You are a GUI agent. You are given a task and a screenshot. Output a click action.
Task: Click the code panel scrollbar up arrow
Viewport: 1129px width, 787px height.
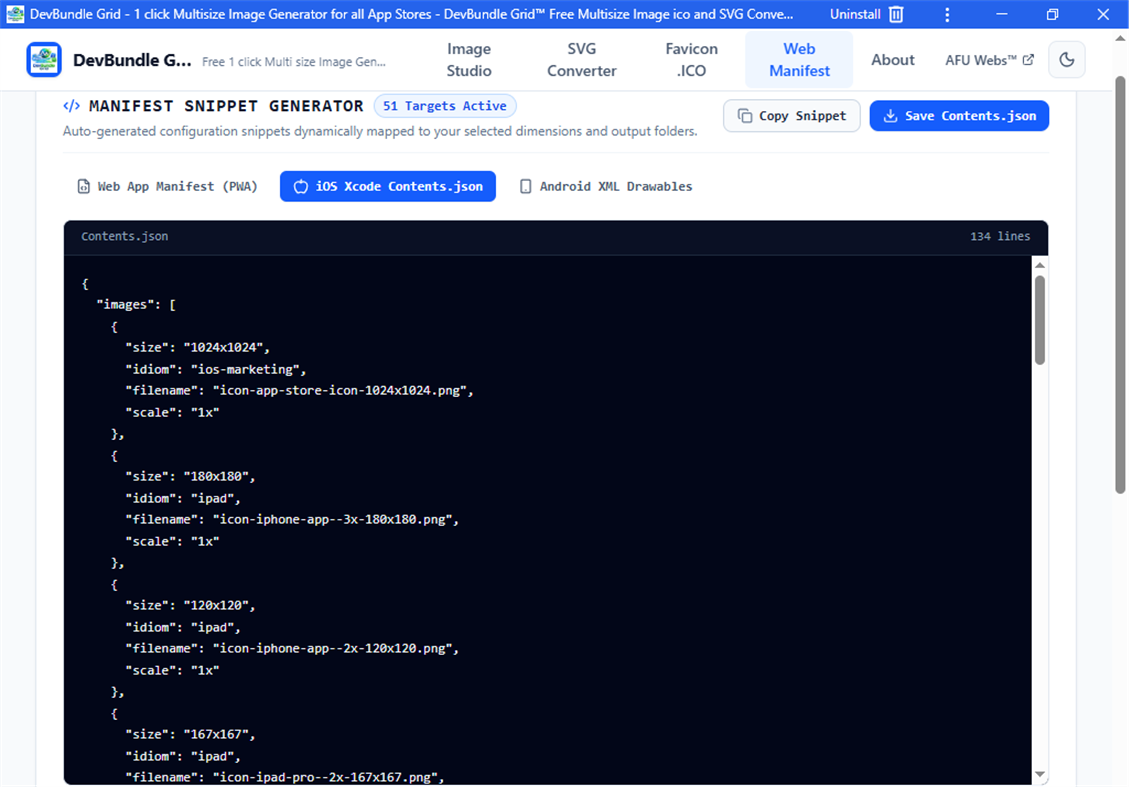point(1040,266)
